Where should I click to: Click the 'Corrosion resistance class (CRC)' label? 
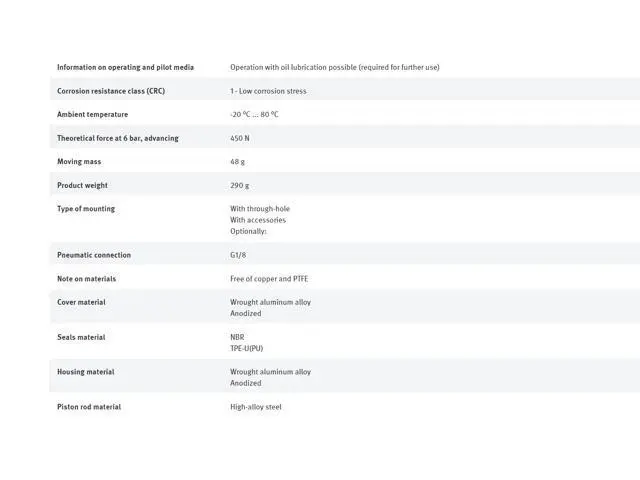pos(111,91)
